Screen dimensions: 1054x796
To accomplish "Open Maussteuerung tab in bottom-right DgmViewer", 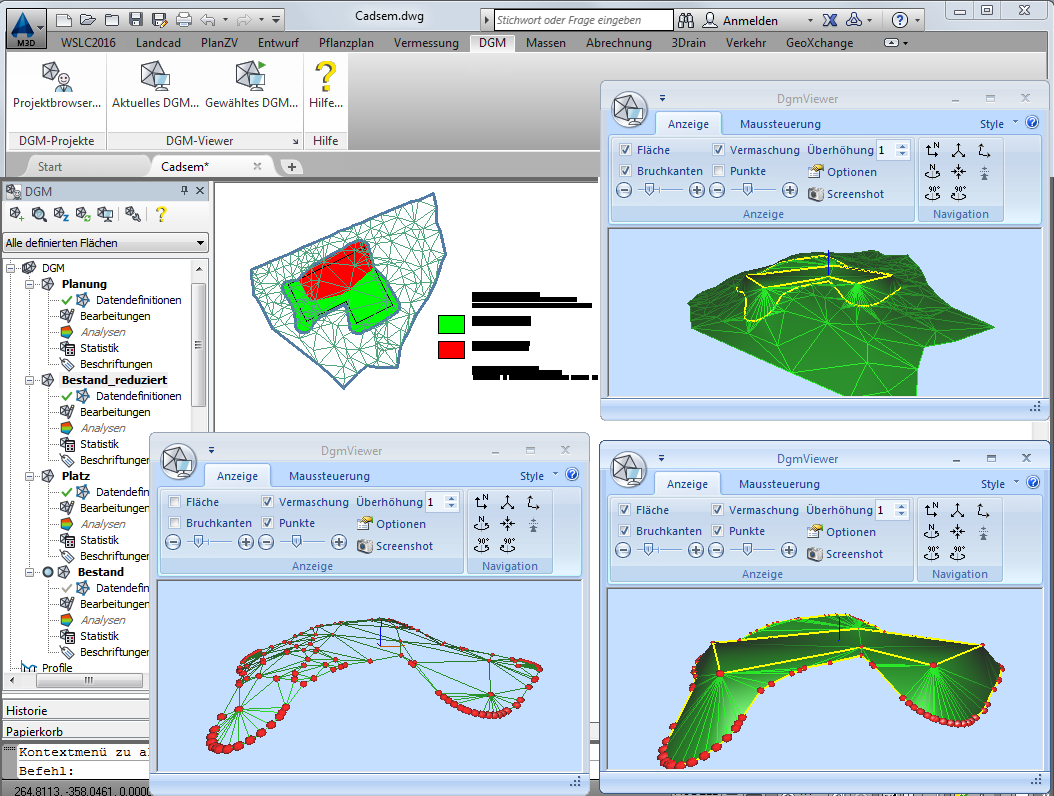I will tap(779, 484).
